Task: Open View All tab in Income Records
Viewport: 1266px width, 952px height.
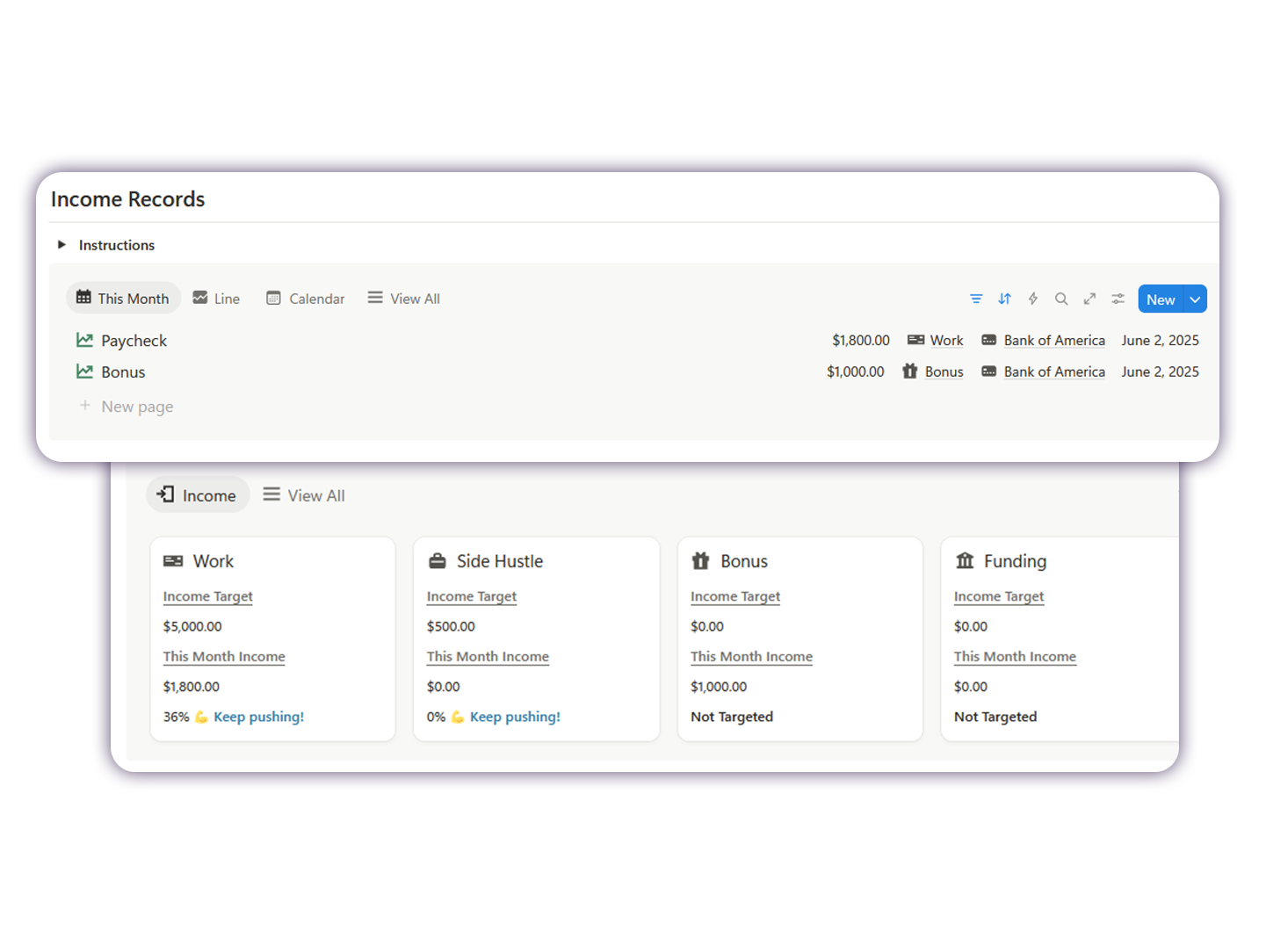Action: [x=404, y=299]
